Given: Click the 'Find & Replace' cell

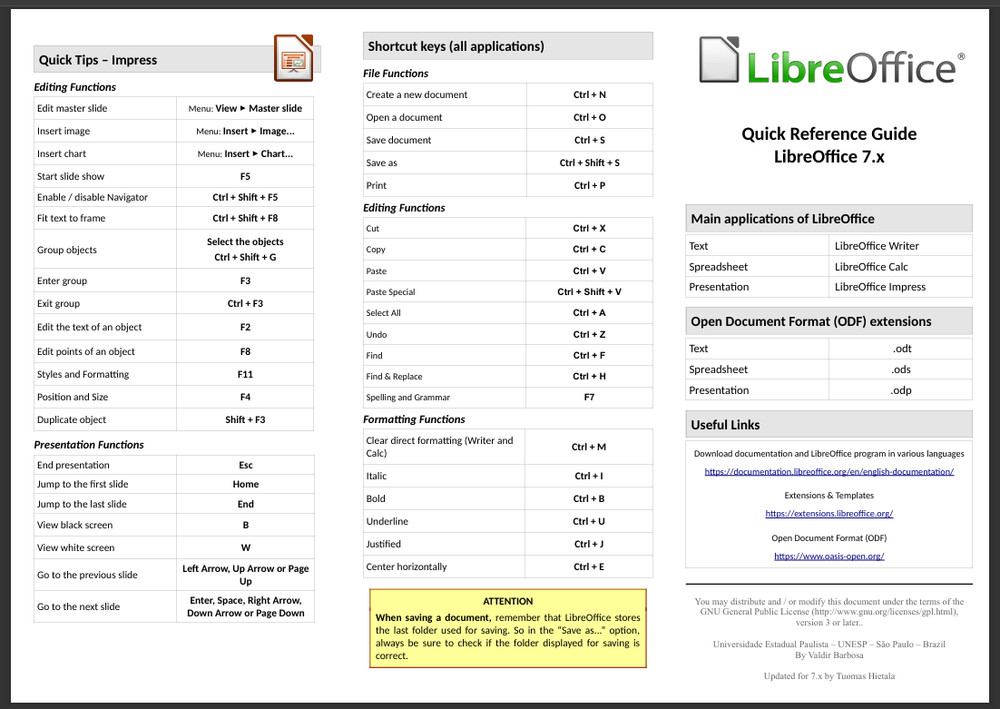Looking at the screenshot, I should (x=445, y=376).
